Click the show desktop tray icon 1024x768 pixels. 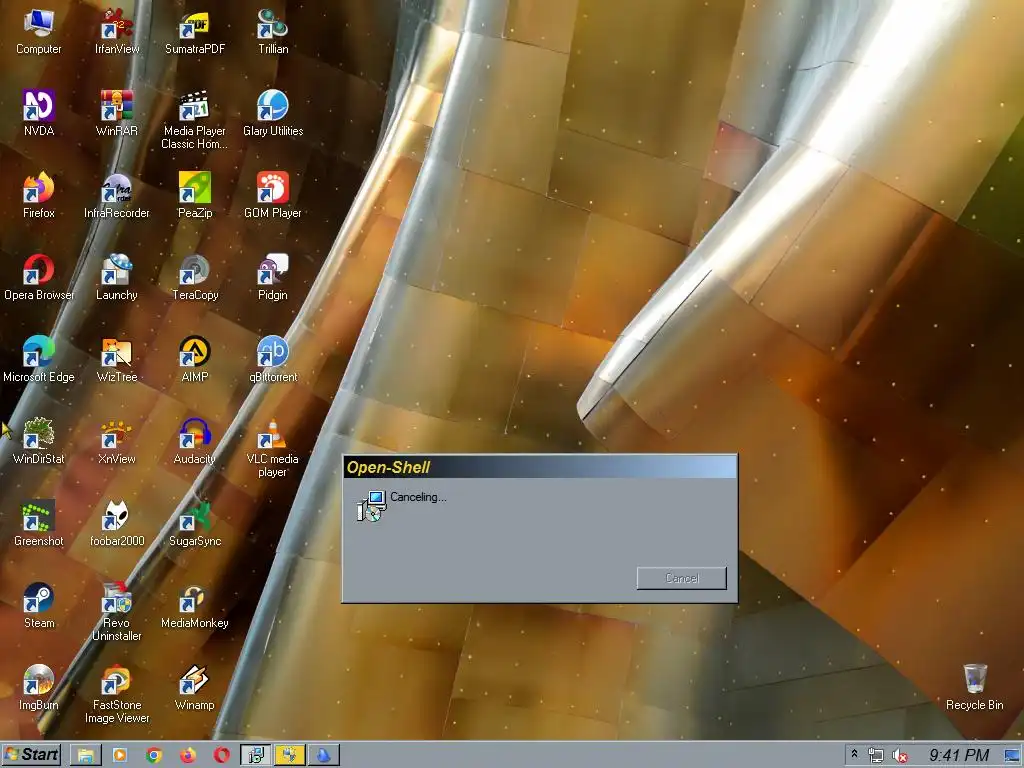pyautogui.click(x=1013, y=756)
